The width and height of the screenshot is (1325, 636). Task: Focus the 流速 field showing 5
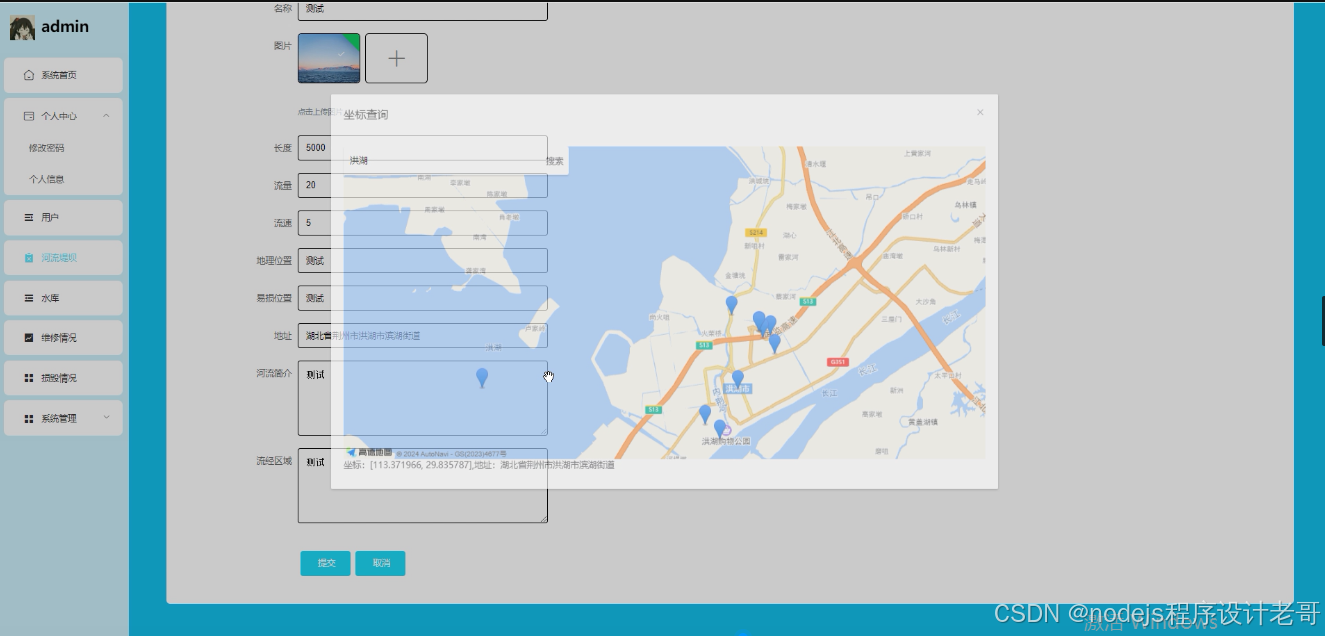click(x=423, y=223)
